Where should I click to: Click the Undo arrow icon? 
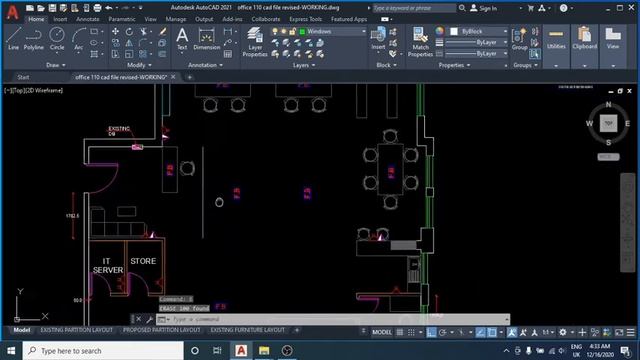point(109,8)
